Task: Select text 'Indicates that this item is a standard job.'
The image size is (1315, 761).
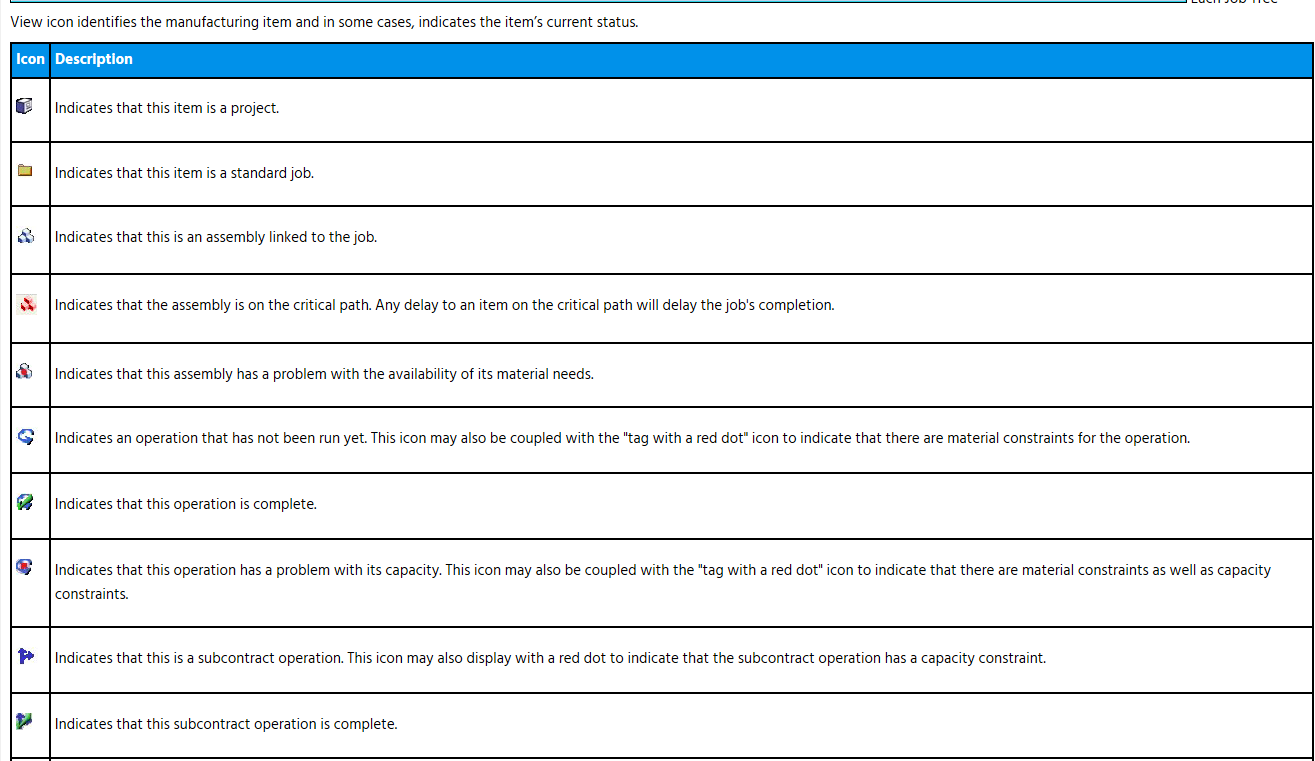Action: (x=184, y=173)
